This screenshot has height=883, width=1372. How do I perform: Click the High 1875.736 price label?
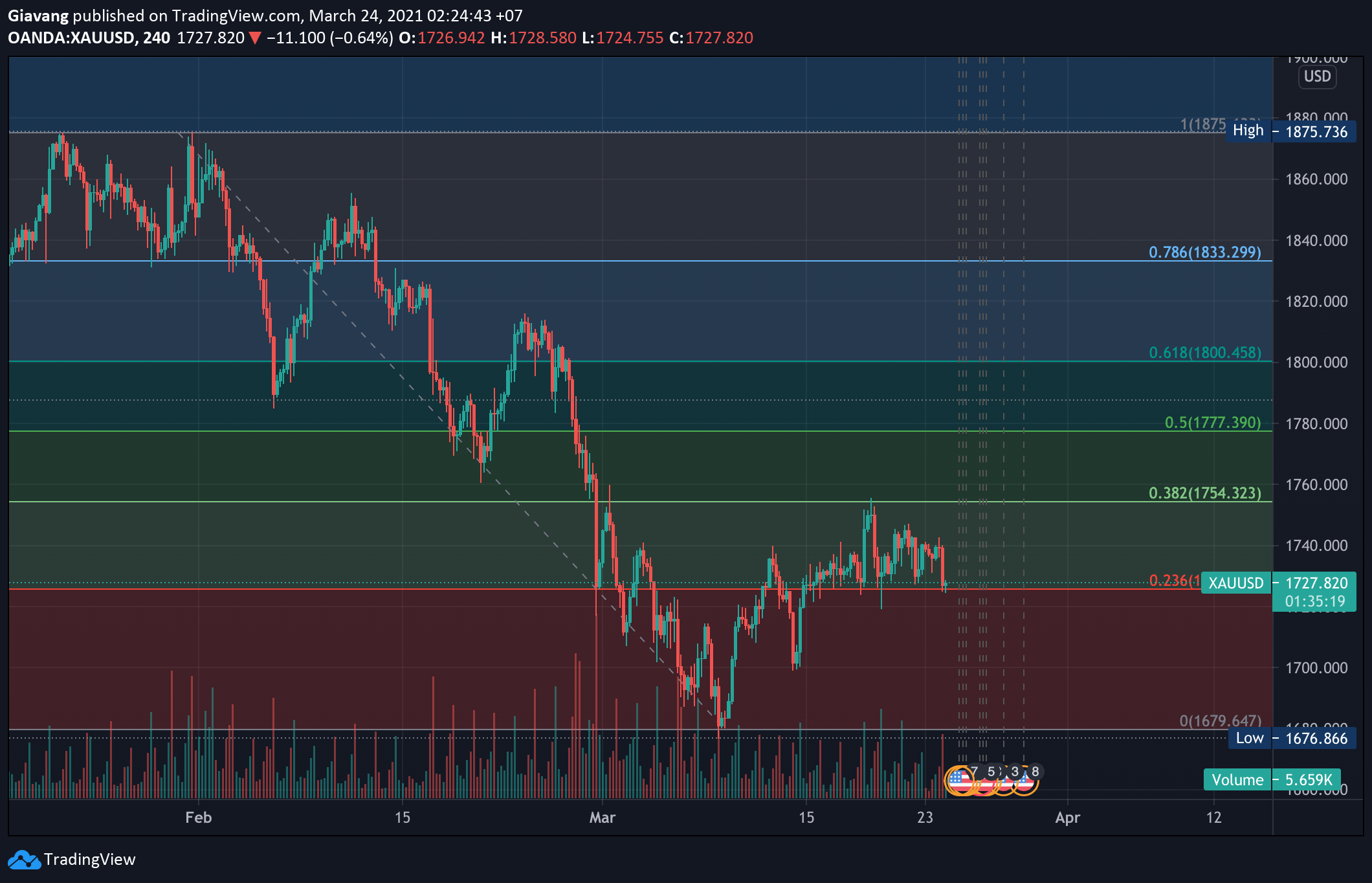click(x=1290, y=131)
